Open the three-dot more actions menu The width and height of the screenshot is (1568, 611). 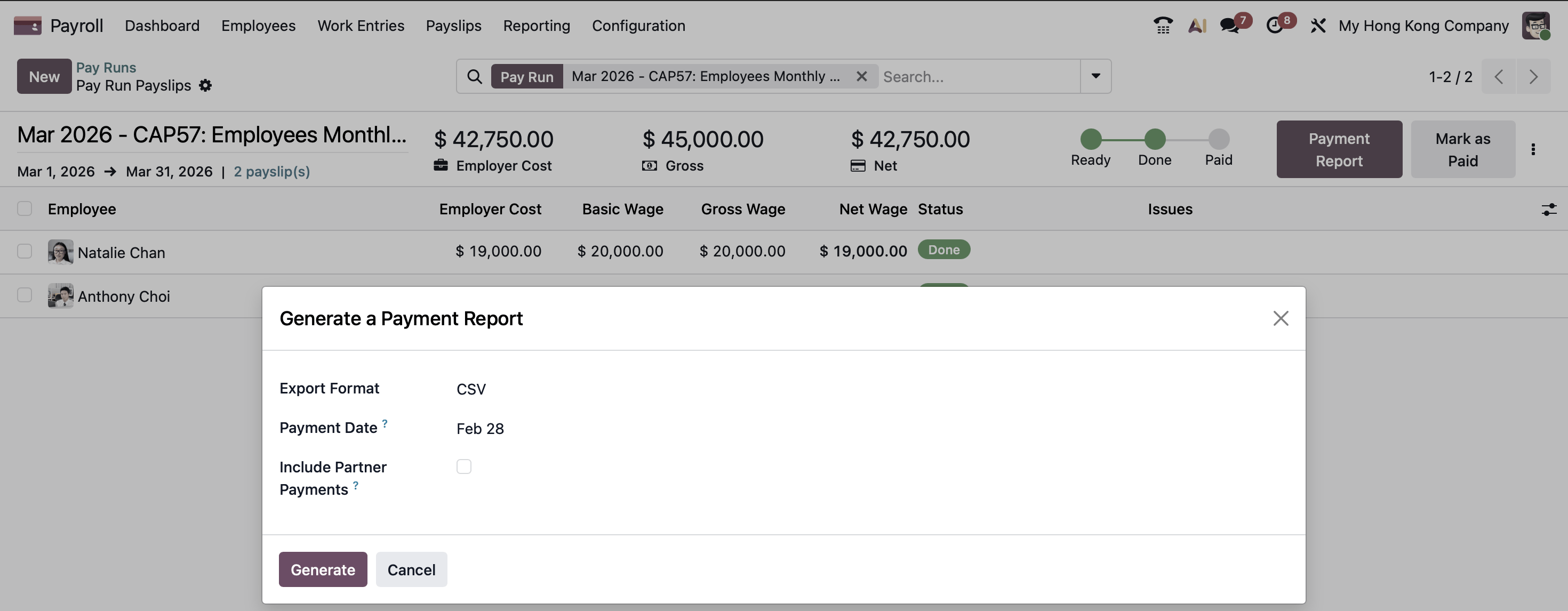coord(1533,149)
